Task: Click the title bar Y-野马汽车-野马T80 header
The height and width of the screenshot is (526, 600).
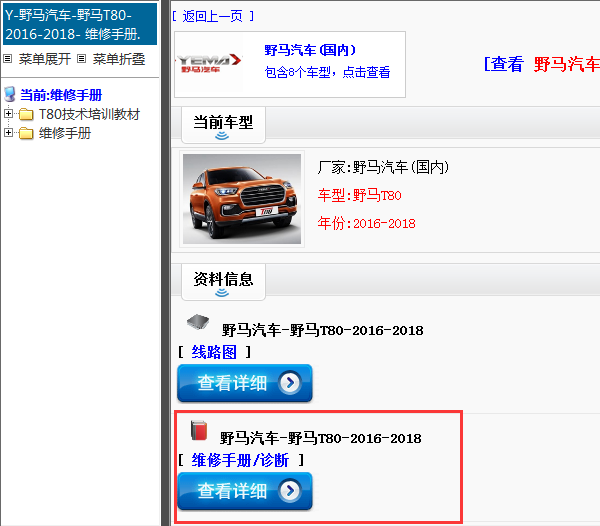Action: coord(80,24)
